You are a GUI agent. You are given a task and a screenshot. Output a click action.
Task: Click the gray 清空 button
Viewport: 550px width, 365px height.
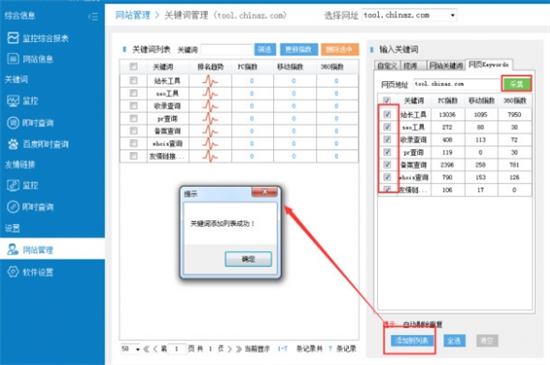pos(487,340)
